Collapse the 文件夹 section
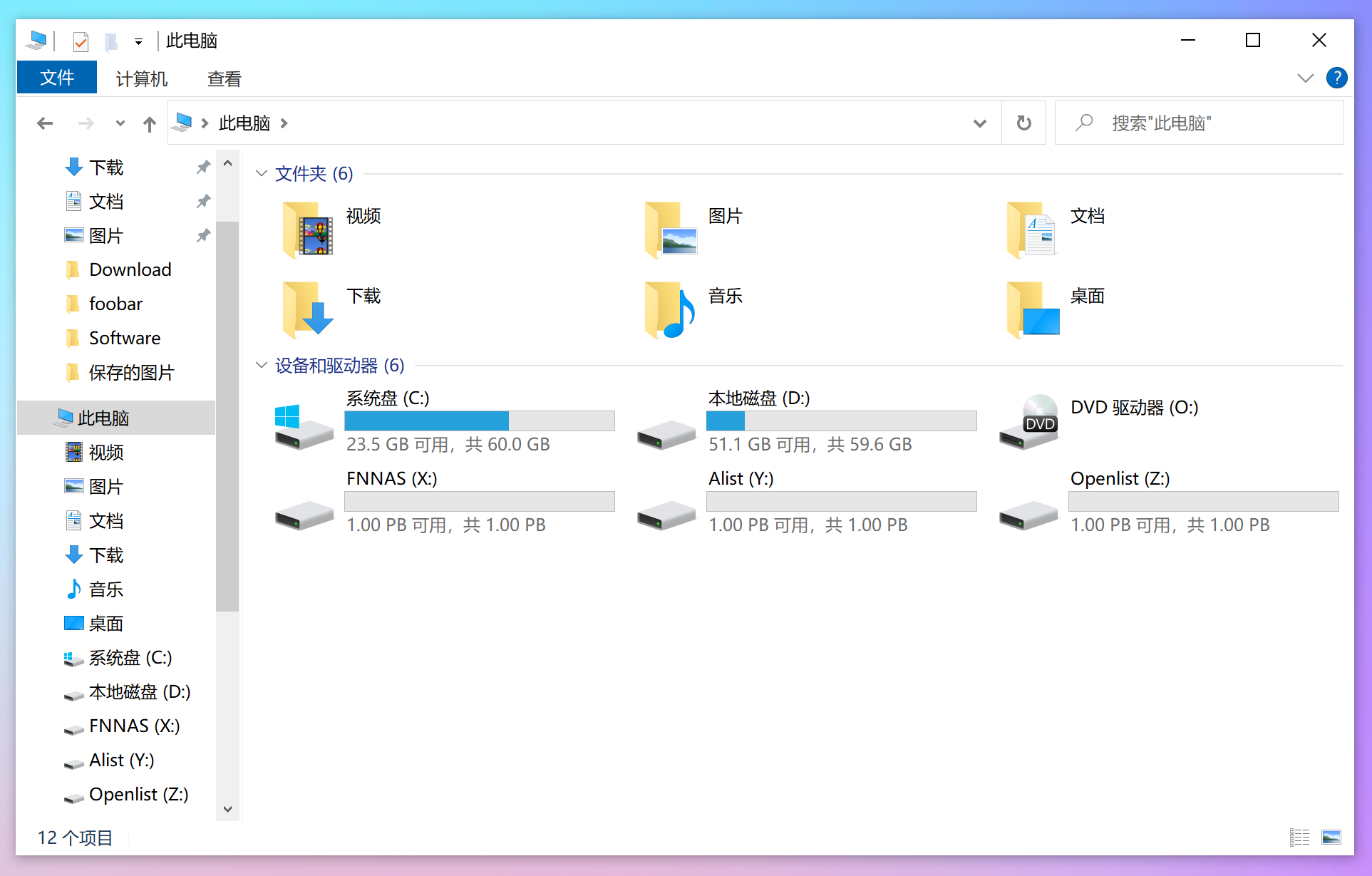Screen dimensions: 1372x876 coord(261,173)
